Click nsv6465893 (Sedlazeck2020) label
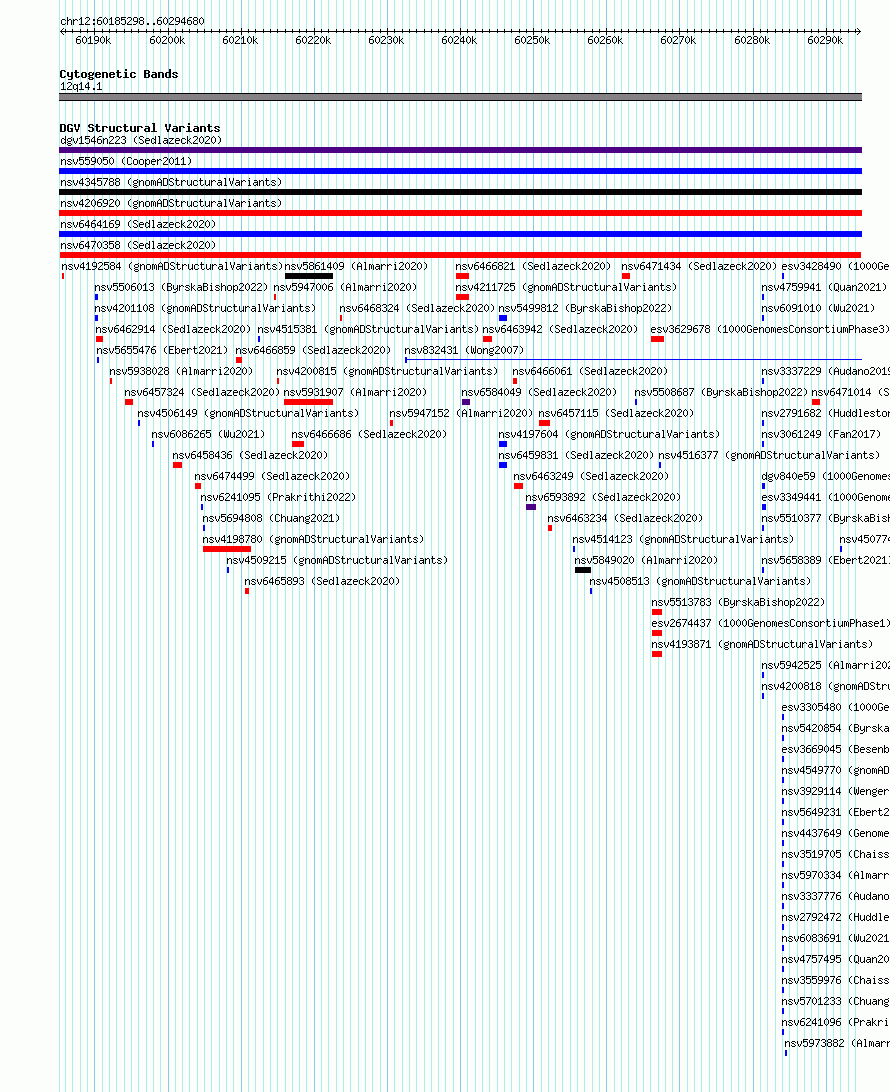This screenshot has height=1092, width=890. coord(322,581)
